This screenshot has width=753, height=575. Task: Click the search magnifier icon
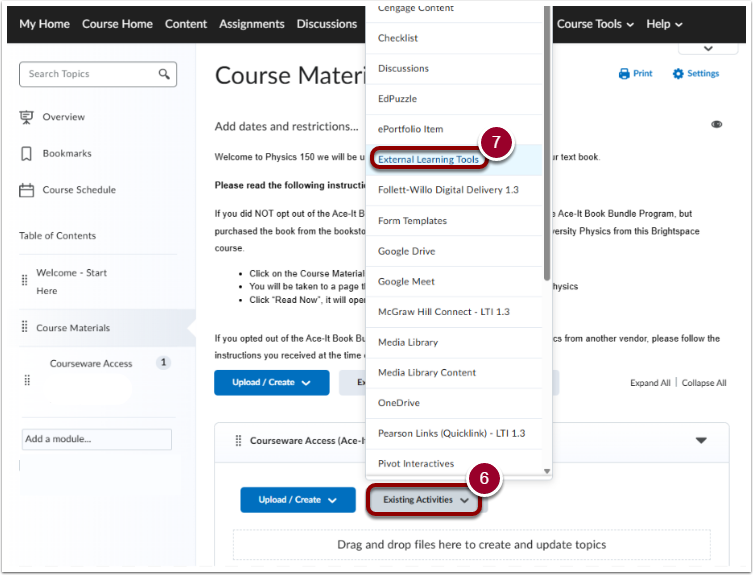click(164, 74)
